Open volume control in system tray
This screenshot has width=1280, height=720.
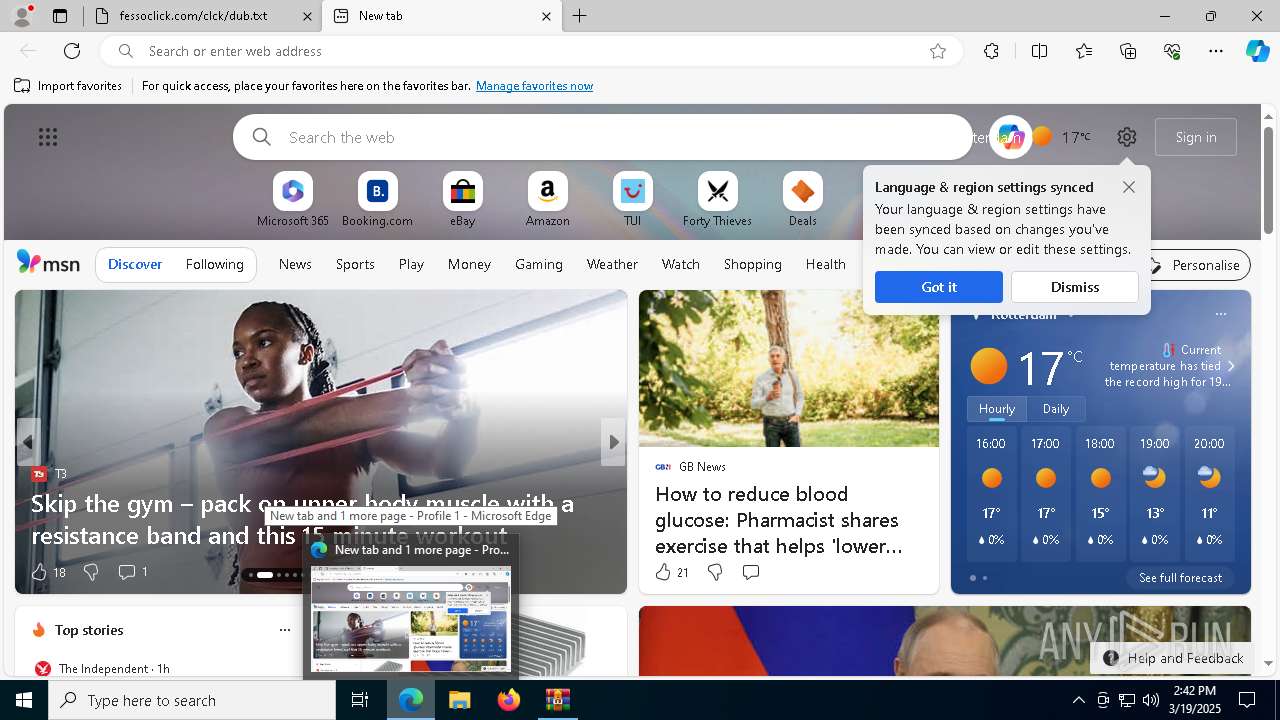point(1151,700)
